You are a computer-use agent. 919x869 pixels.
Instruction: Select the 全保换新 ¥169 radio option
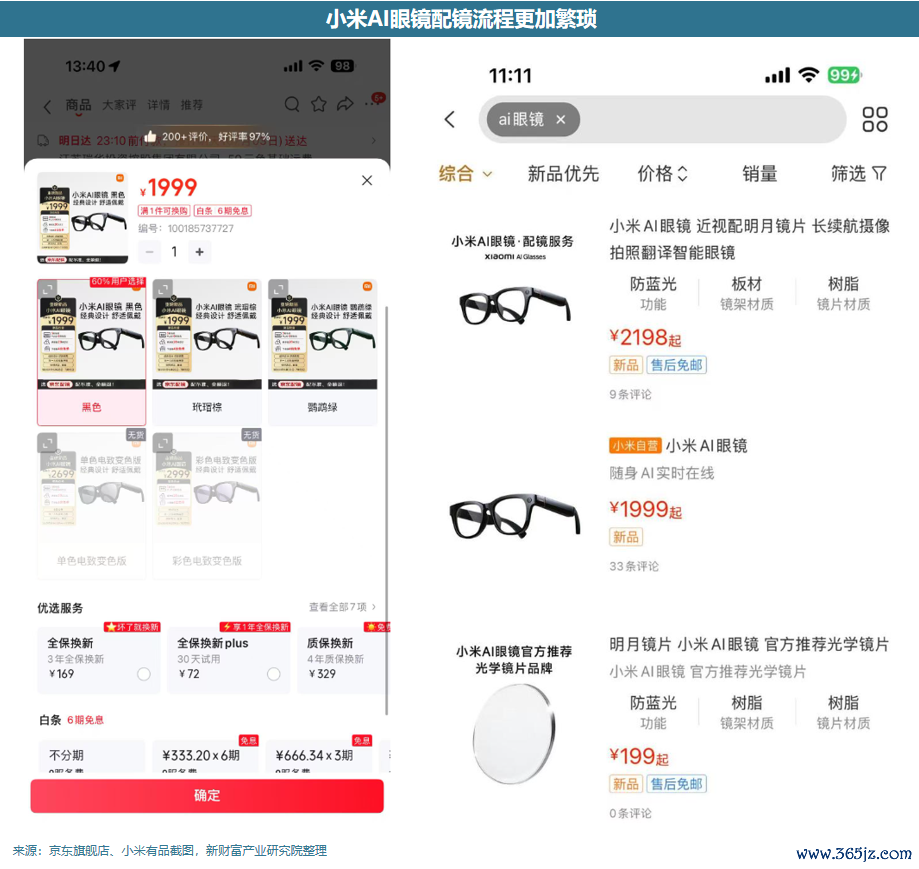point(144,674)
